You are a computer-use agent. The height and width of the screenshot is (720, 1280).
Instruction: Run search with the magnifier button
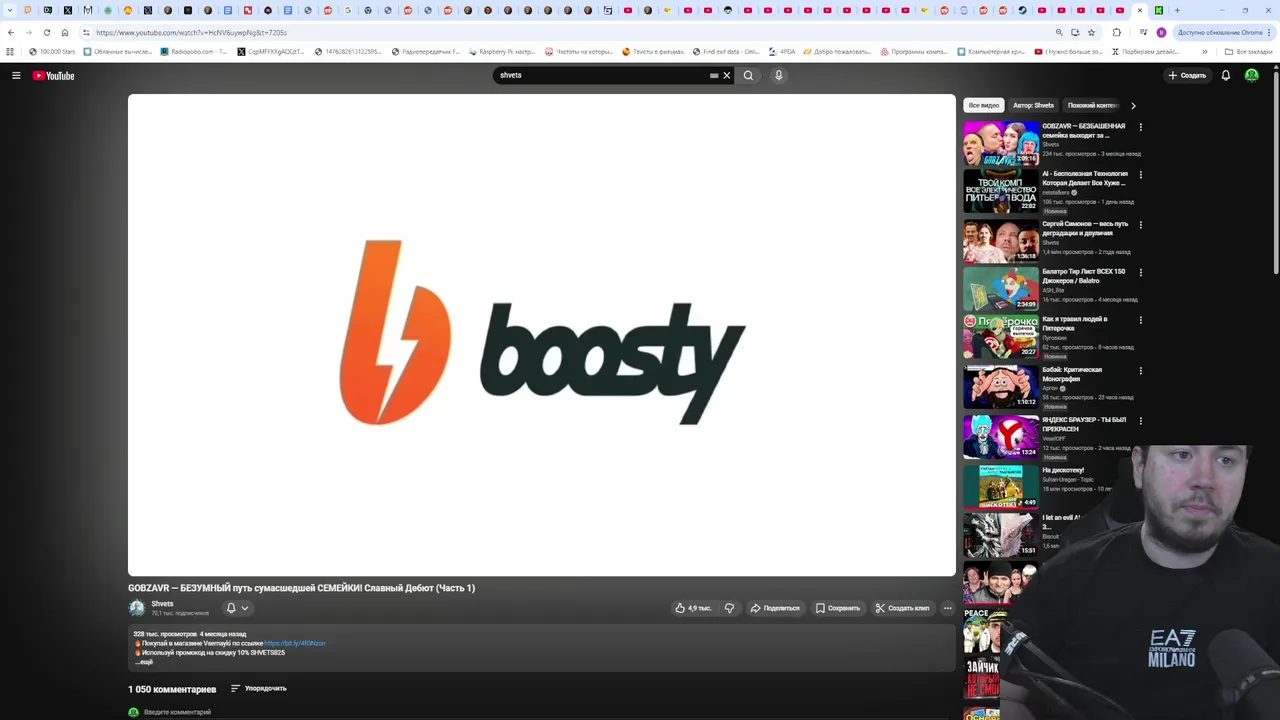point(748,75)
